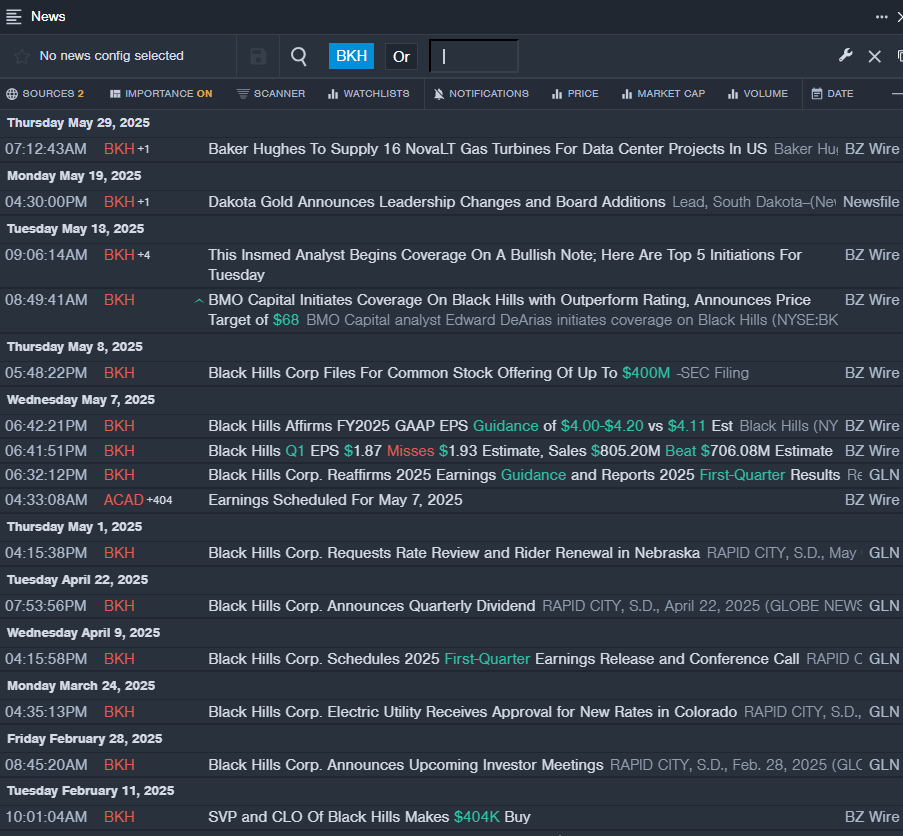Viewport: 903px width, 836px height.
Task: Open Earnings Scheduled For May 7 headline
Action: coord(335,500)
